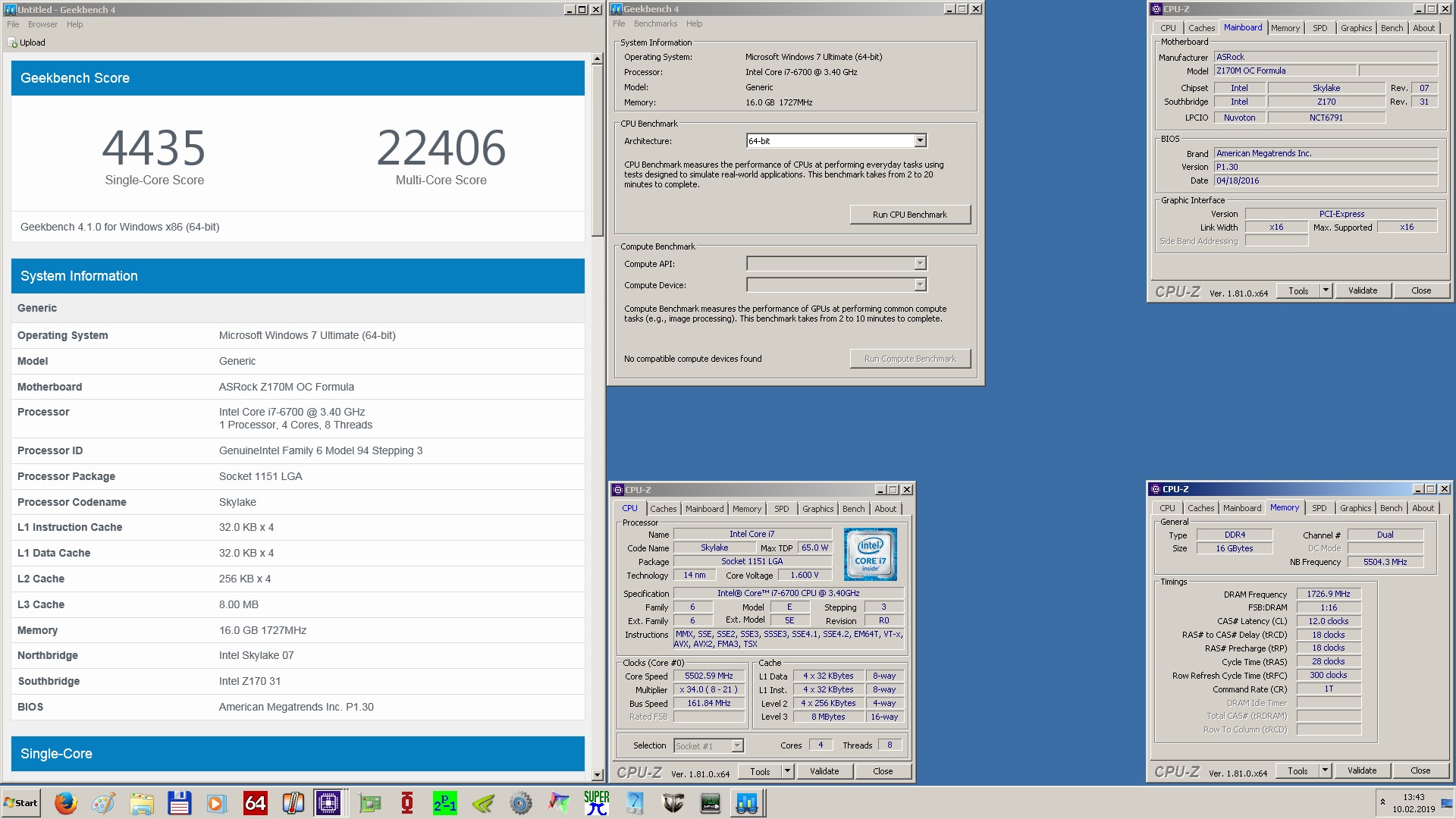Viewport: 1456px width, 819px height.
Task: Open the media player taskbar icon
Action: pyautogui.click(x=217, y=803)
